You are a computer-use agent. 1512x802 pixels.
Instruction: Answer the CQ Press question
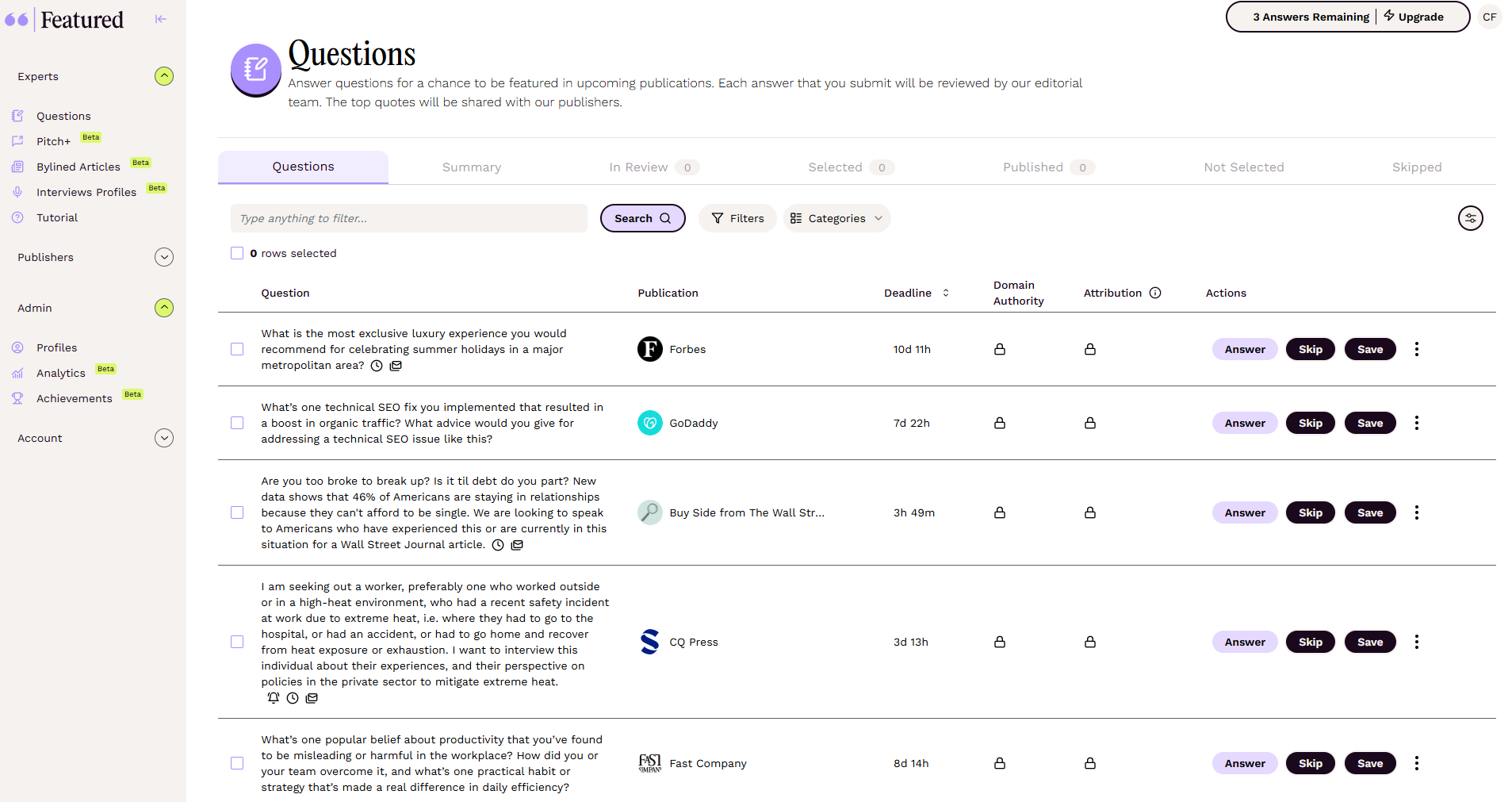pos(1245,642)
